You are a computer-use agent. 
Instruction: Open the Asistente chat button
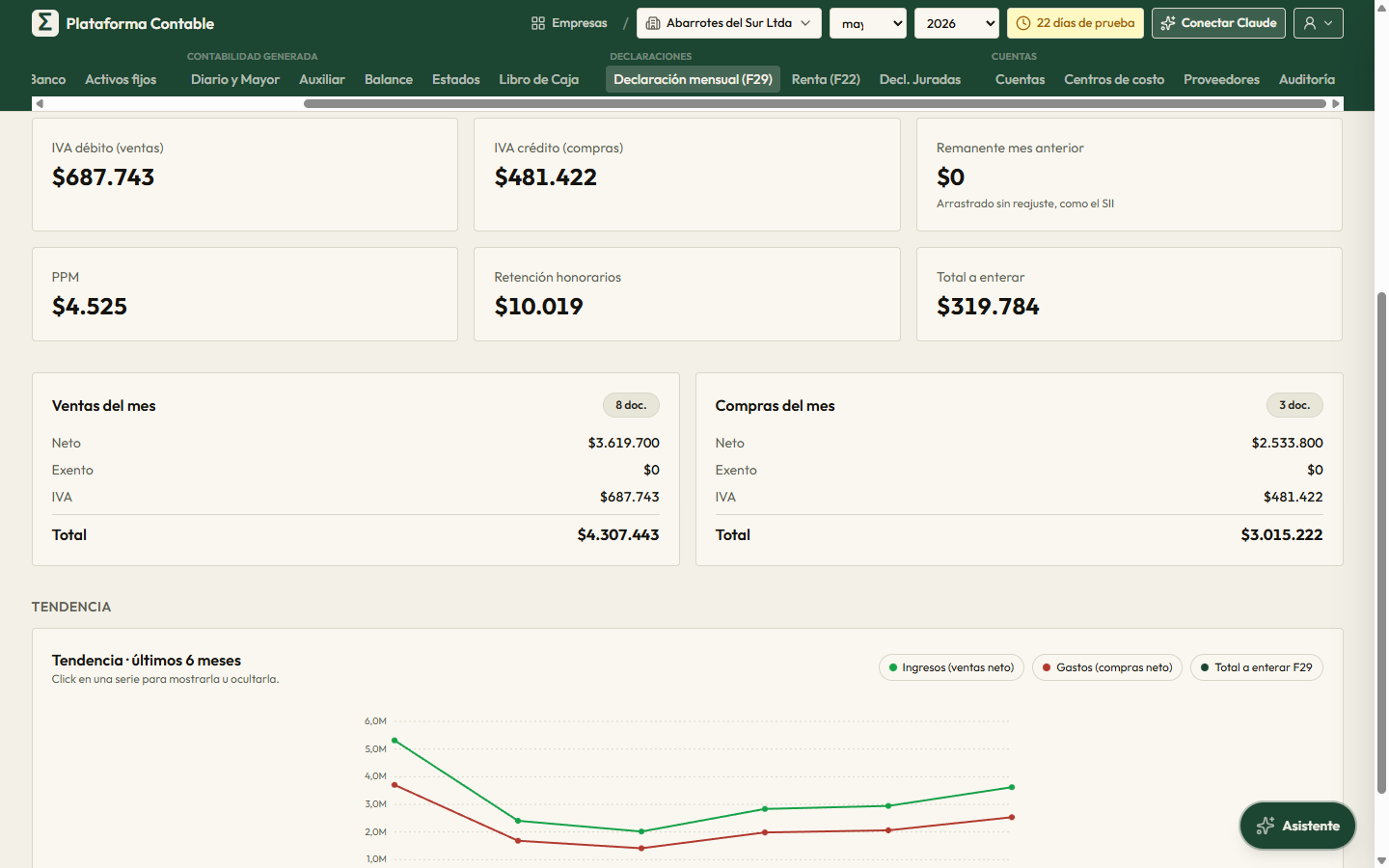click(x=1297, y=826)
